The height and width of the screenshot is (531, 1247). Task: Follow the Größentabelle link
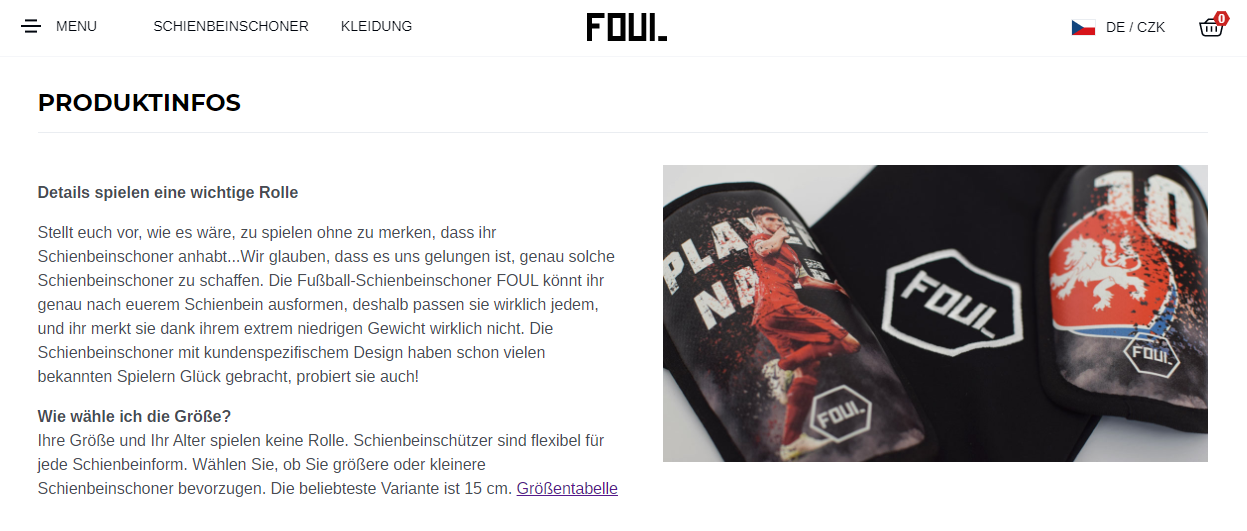pyautogui.click(x=567, y=489)
